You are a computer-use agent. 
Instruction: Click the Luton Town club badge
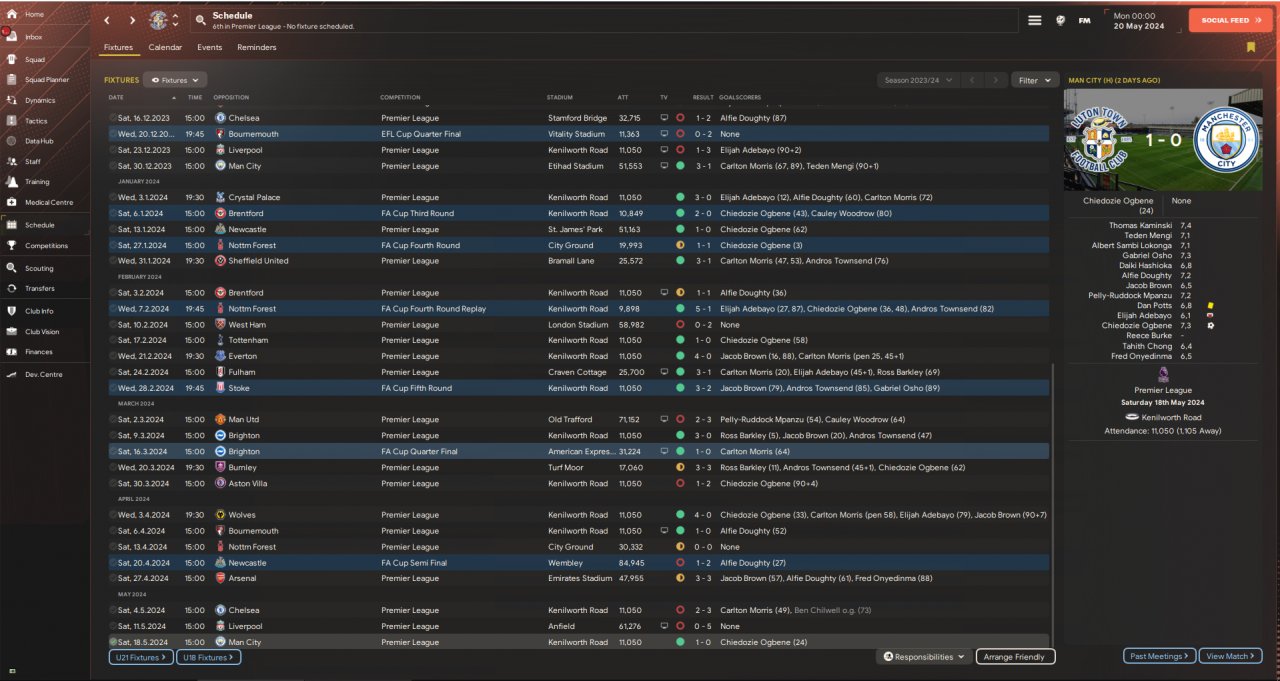click(159, 20)
